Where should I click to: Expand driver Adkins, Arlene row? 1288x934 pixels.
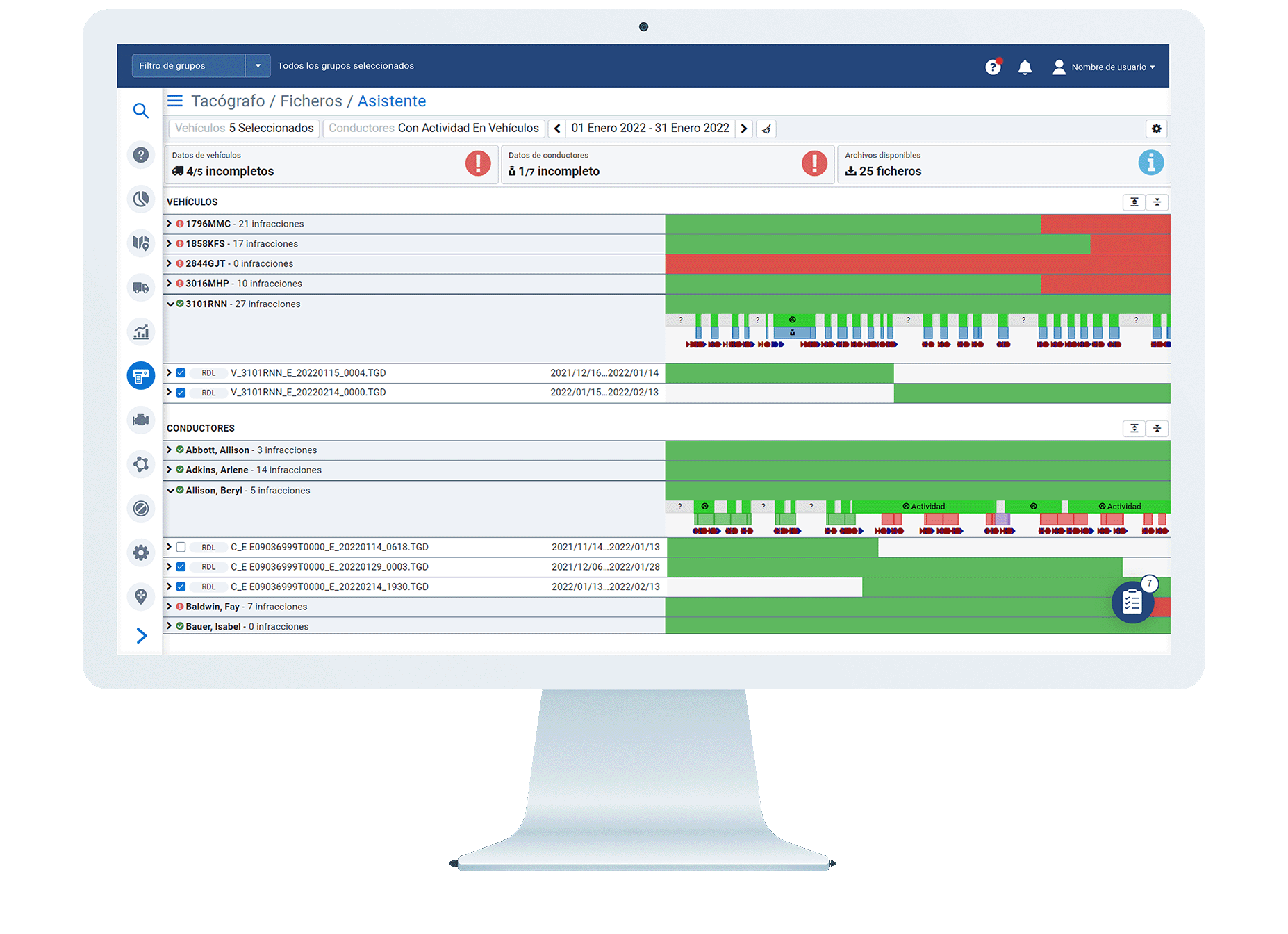[169, 470]
